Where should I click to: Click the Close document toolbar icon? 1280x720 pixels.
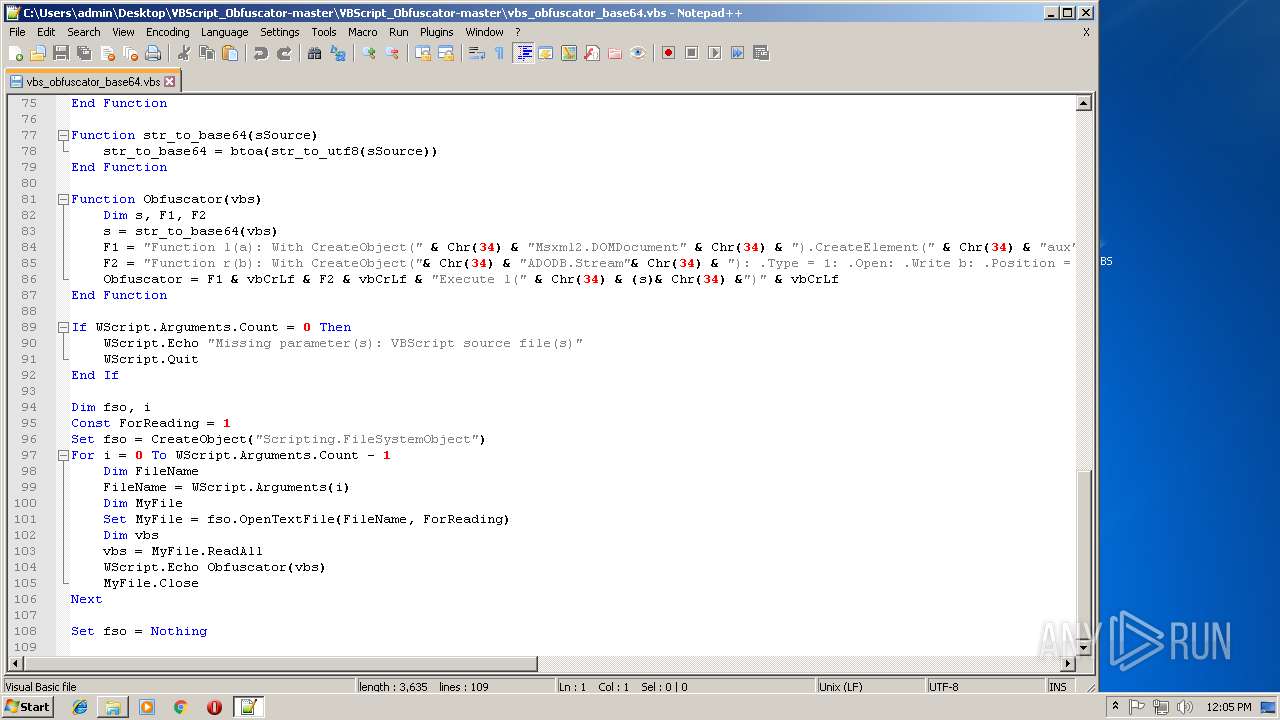(x=107, y=53)
